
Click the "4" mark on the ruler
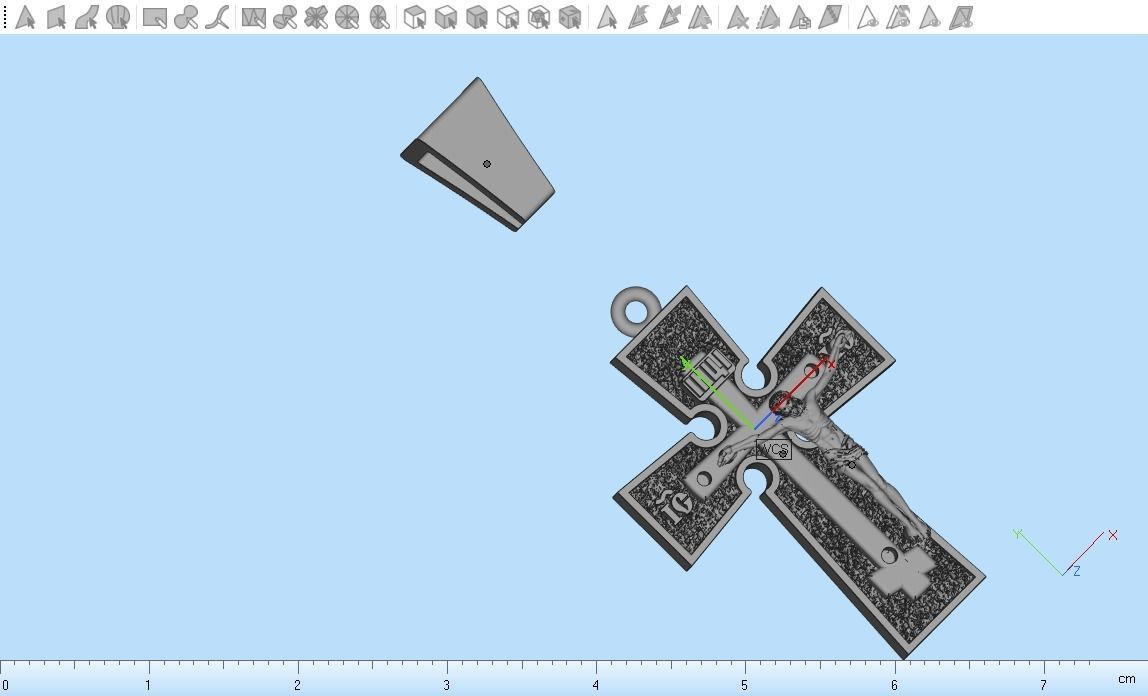[596, 685]
